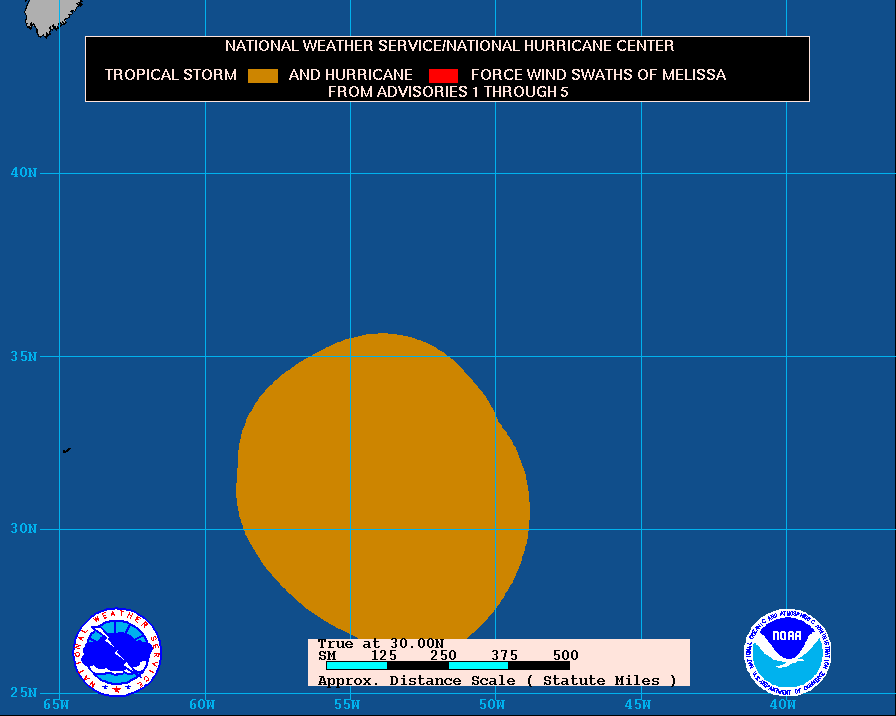This screenshot has width=896, height=716.
Task: Click the small black Bermuda island mark
Action: [x=67, y=450]
